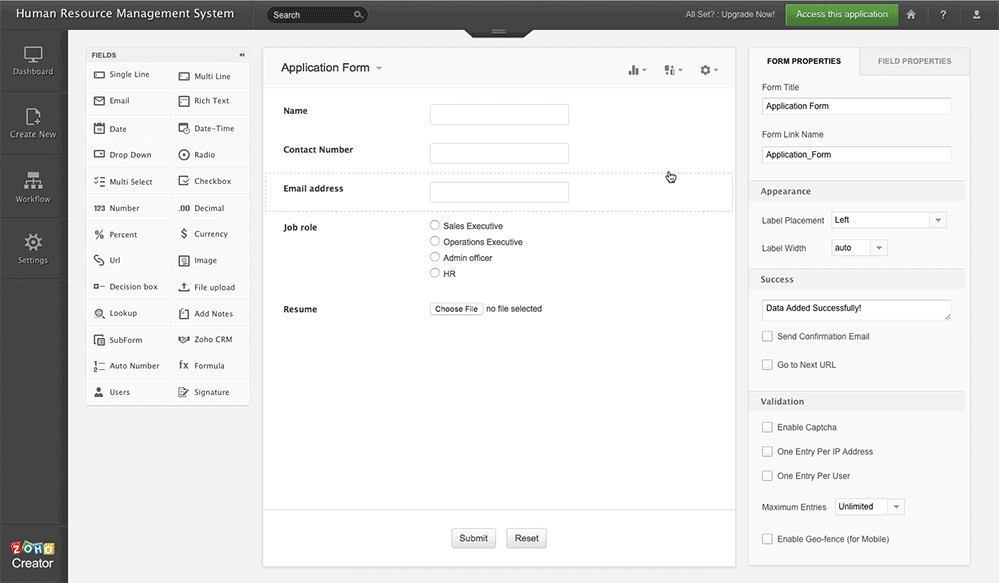Click the Access this application button

point(841,14)
